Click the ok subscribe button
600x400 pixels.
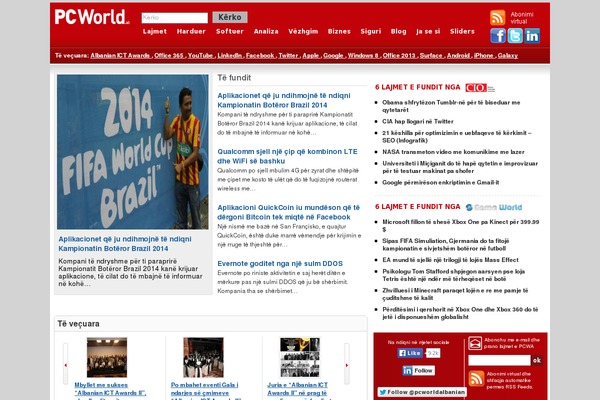coord(536,360)
